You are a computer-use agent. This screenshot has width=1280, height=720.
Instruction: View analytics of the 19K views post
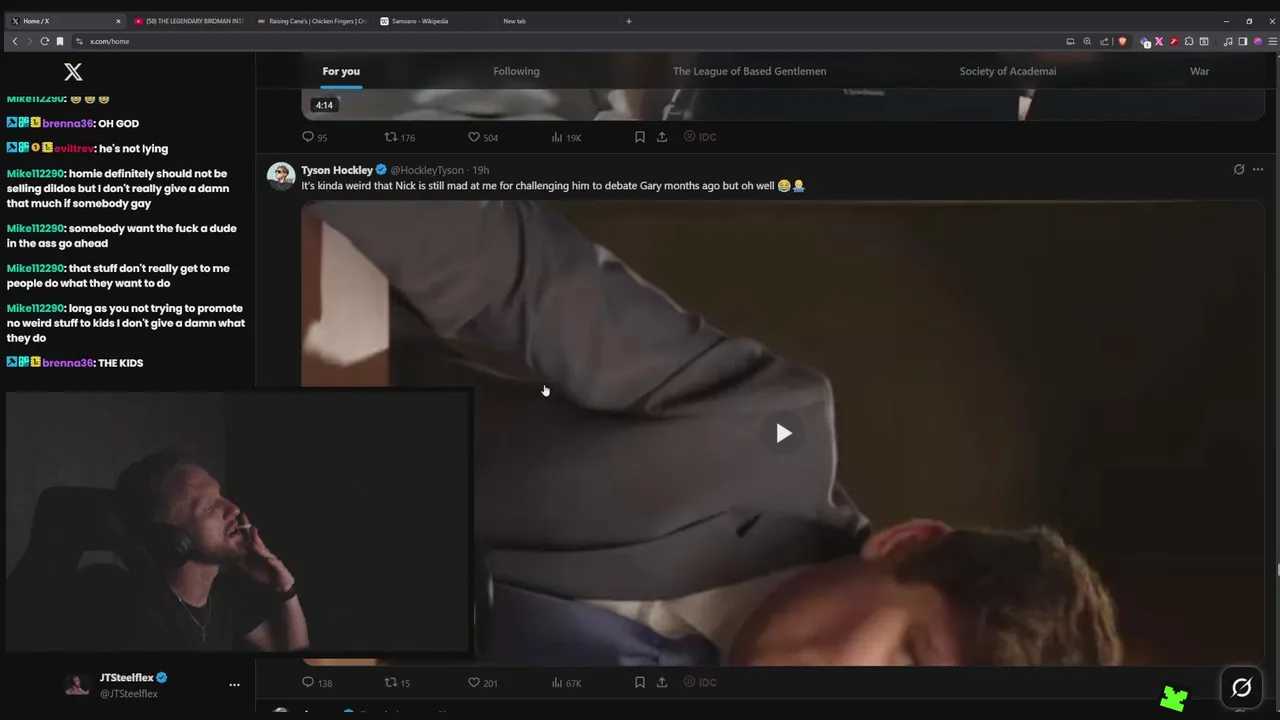click(x=566, y=137)
